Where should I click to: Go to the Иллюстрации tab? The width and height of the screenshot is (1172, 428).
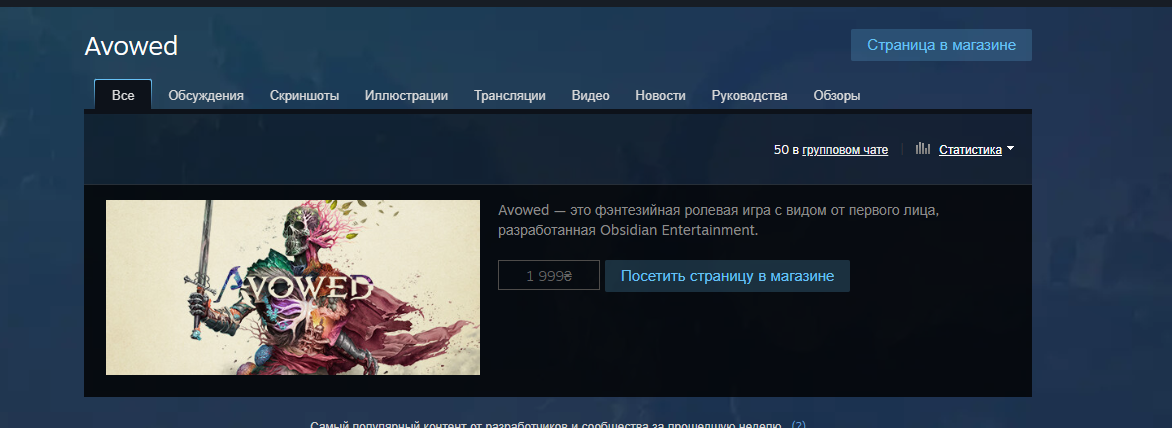click(x=407, y=96)
